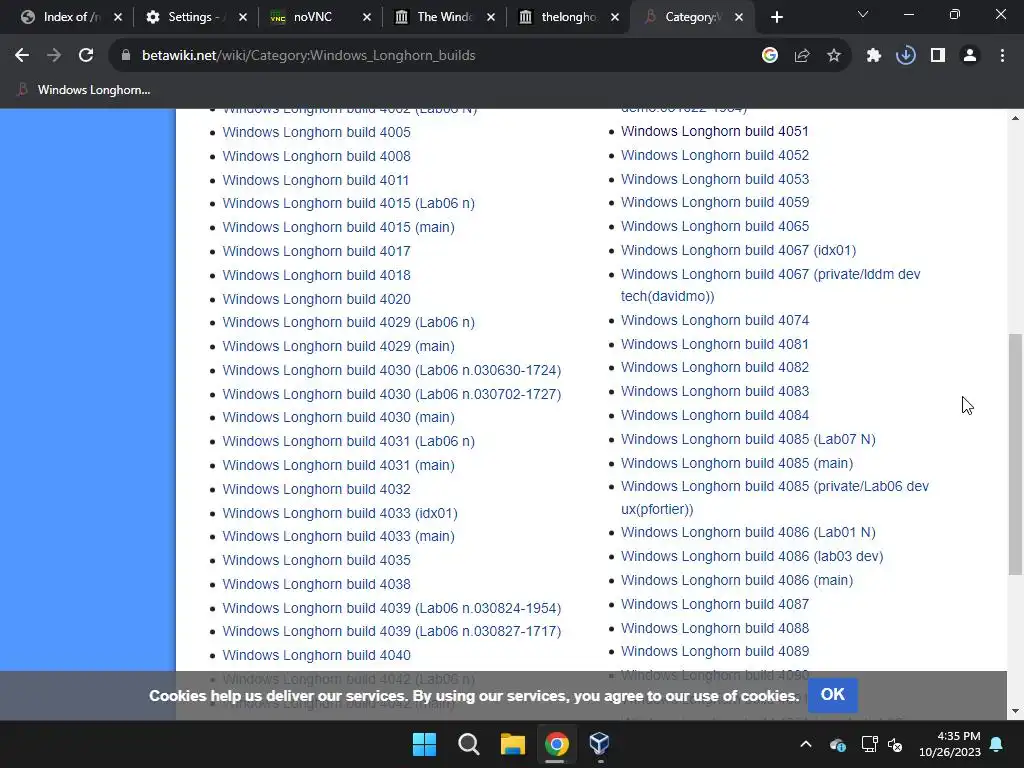The width and height of the screenshot is (1024, 768).
Task: Open build 4039 (Lab06 n.030827-1717) link
Action: pos(391,632)
